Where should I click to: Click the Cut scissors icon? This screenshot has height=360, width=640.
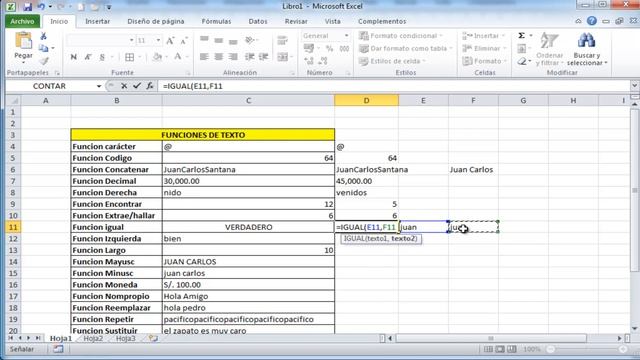pyautogui.click(x=43, y=36)
